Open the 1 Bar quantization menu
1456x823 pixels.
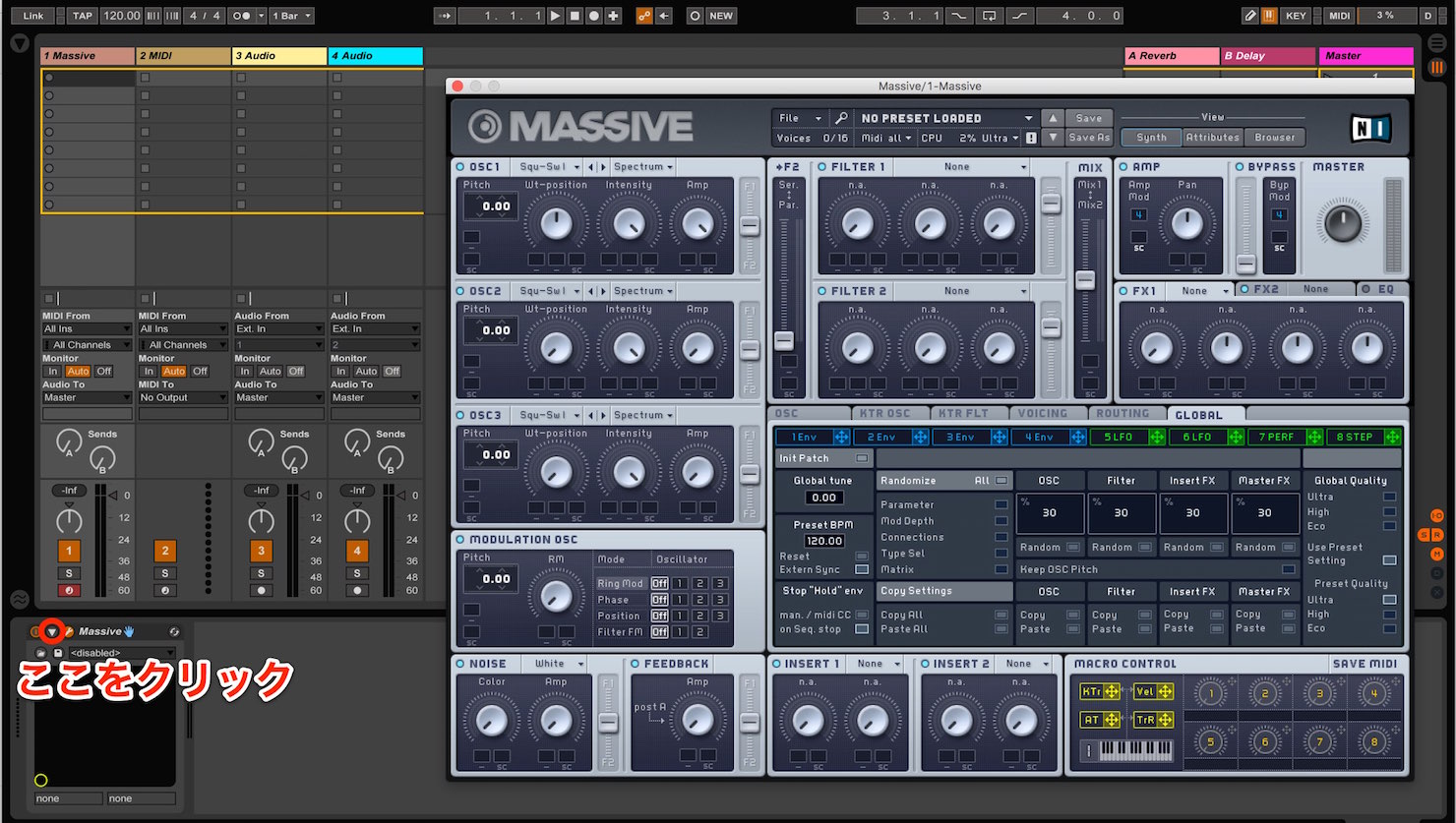coord(290,16)
